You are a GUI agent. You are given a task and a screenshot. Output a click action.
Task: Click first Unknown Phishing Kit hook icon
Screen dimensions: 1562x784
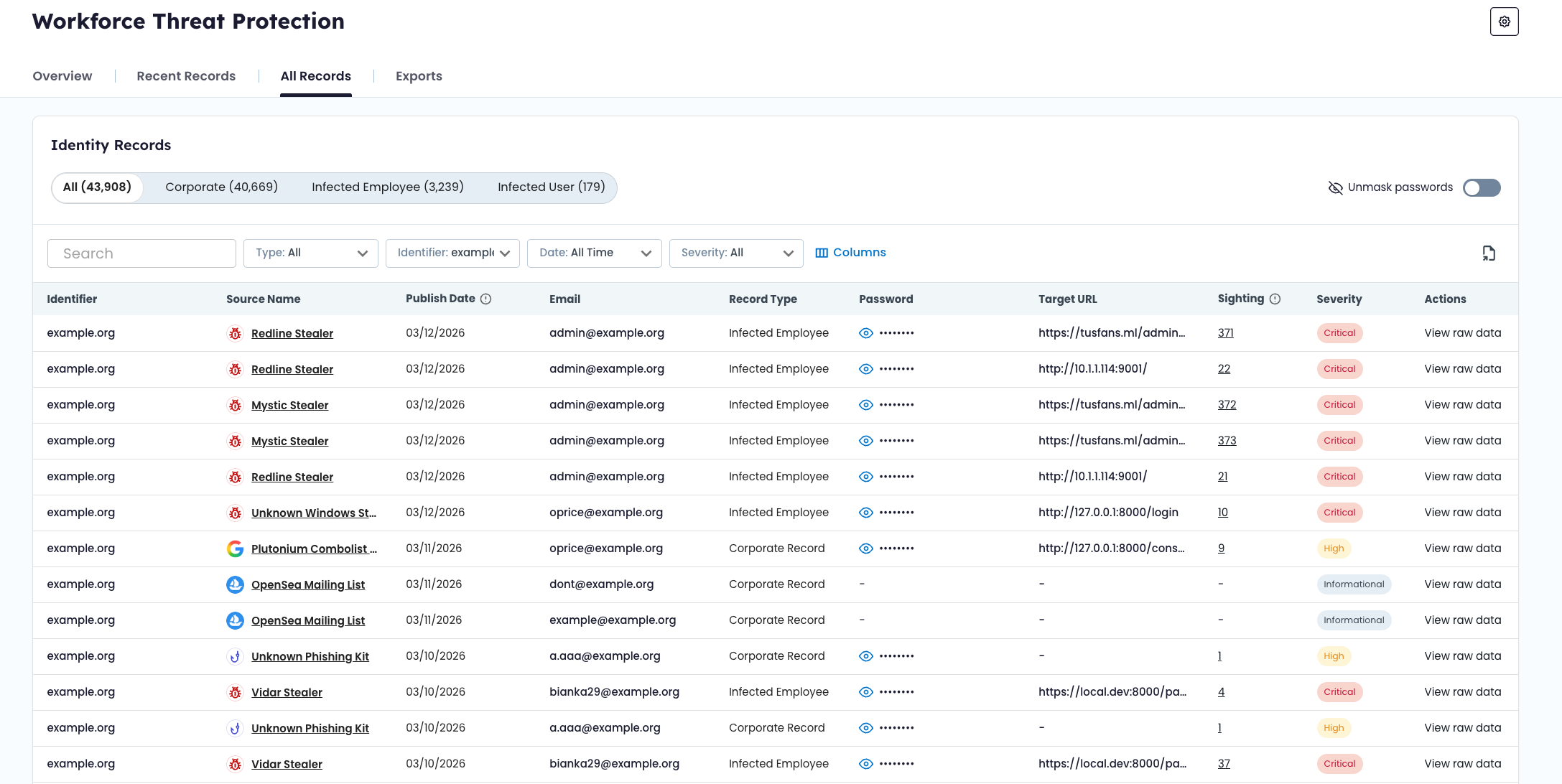click(235, 656)
